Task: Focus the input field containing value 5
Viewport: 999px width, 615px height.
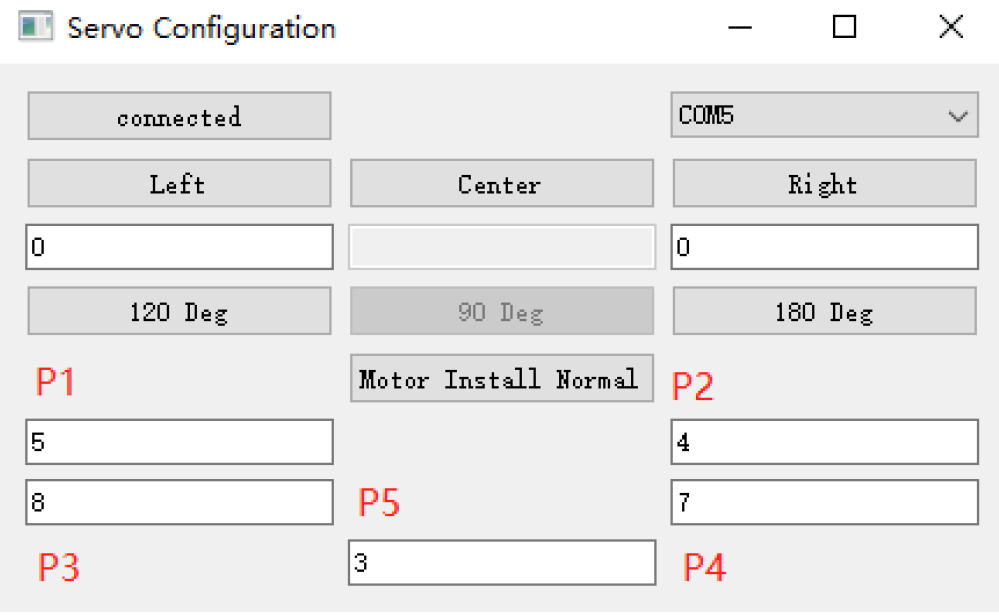Action: click(x=179, y=442)
